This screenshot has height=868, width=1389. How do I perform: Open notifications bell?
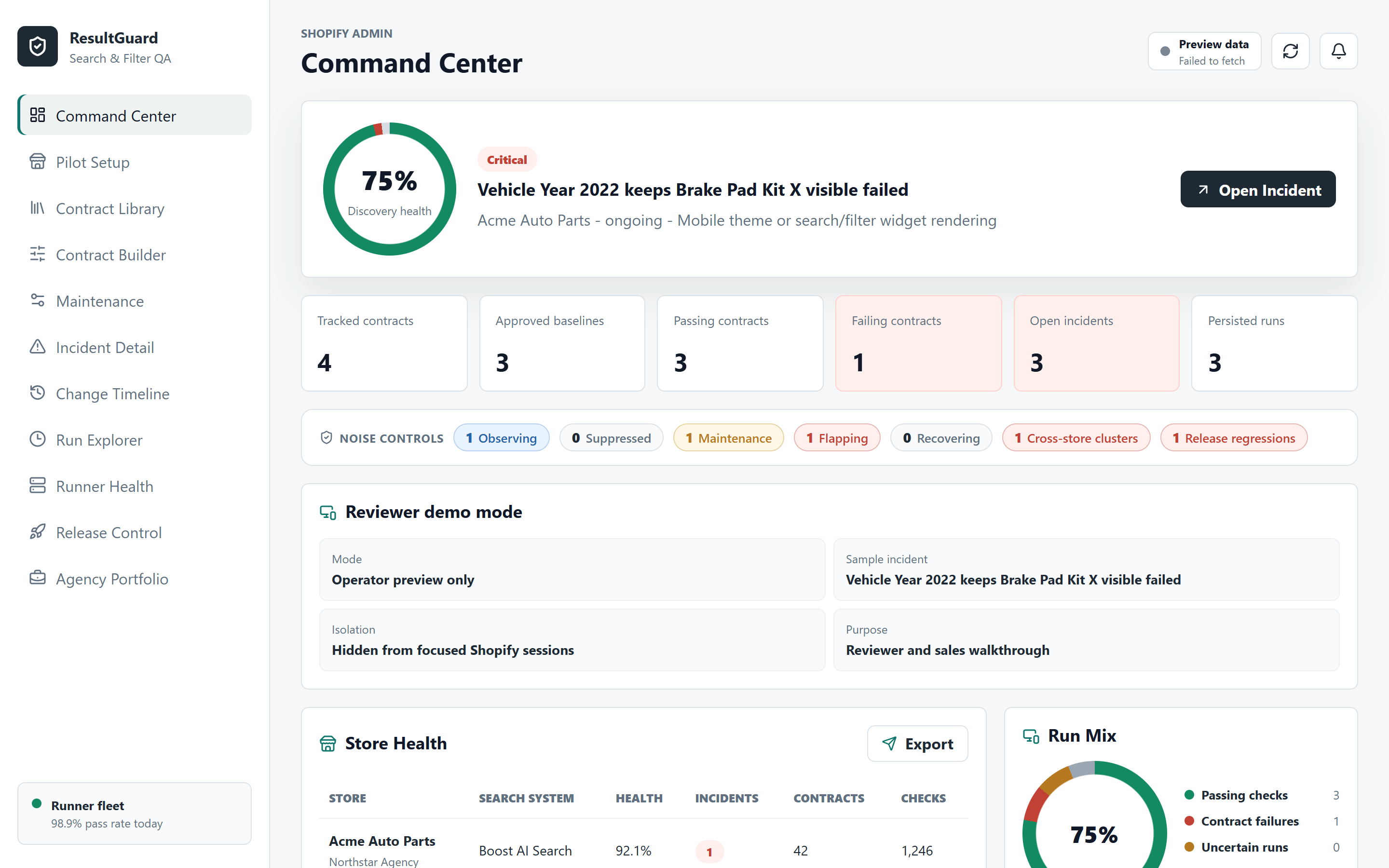click(x=1338, y=51)
